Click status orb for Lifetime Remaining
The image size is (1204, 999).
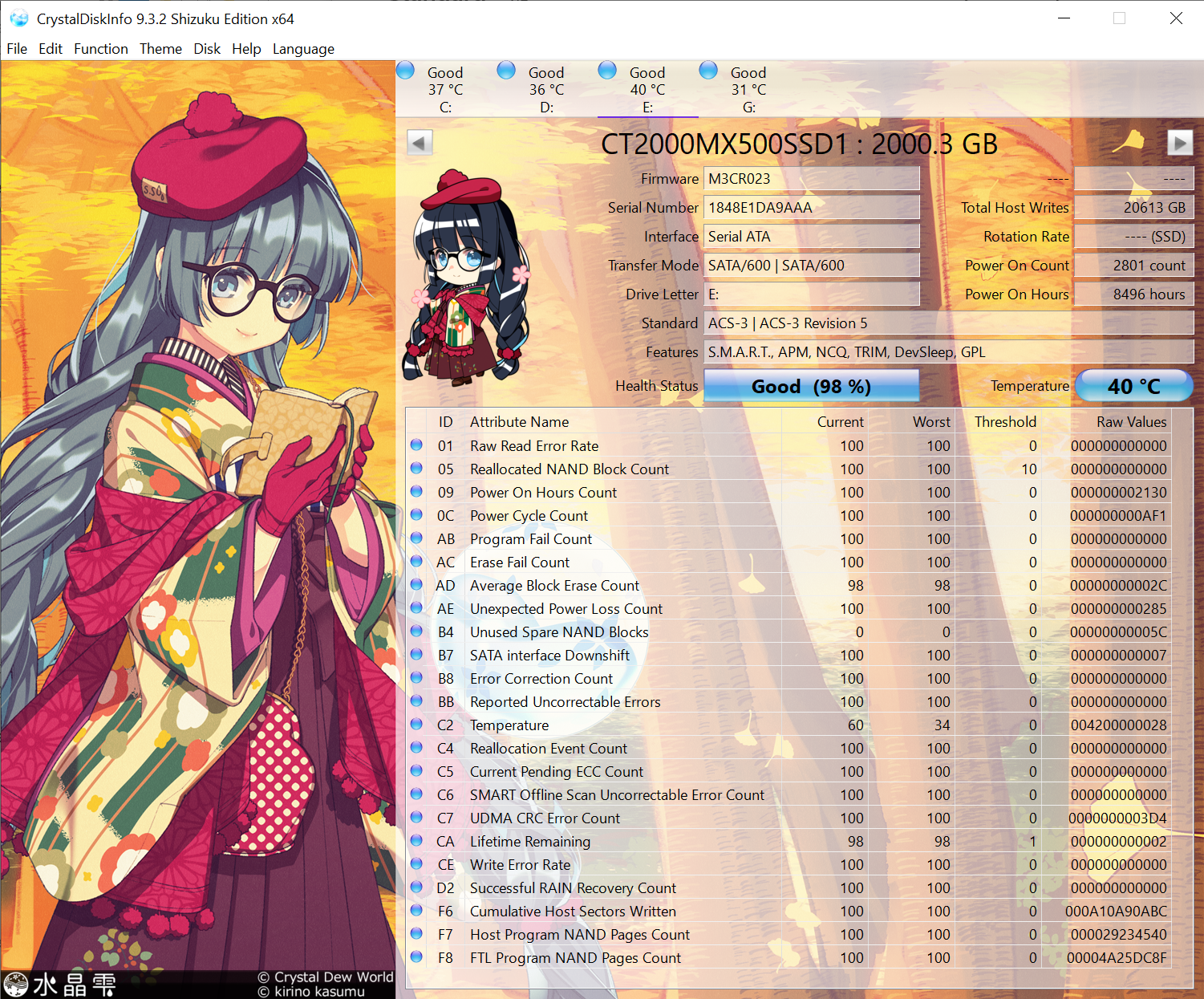[x=416, y=840]
